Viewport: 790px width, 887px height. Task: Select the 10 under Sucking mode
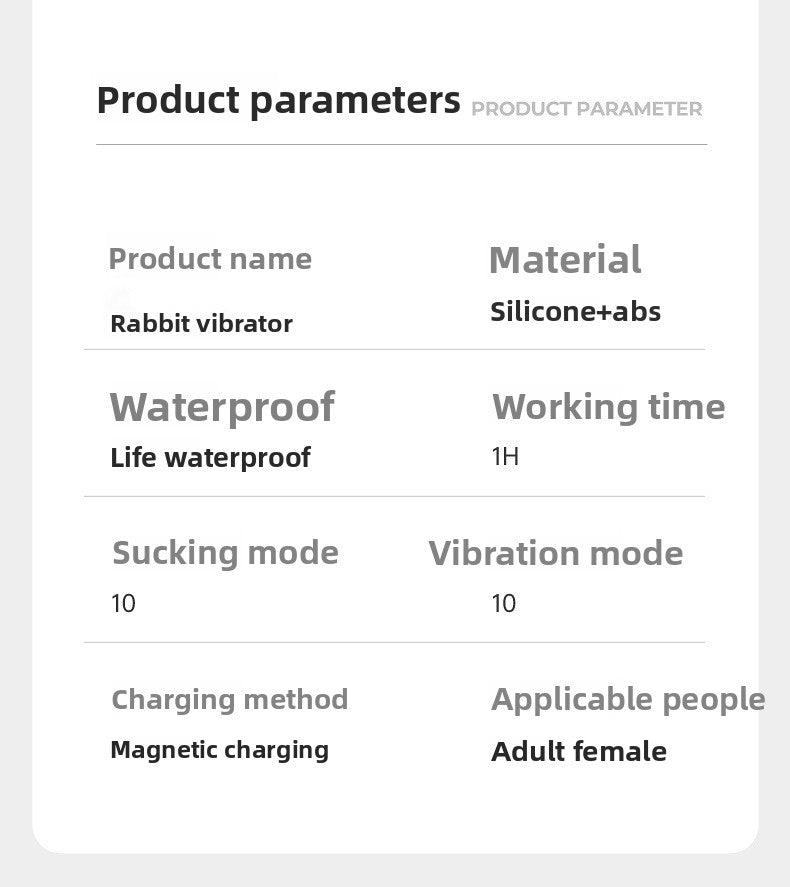click(x=123, y=604)
